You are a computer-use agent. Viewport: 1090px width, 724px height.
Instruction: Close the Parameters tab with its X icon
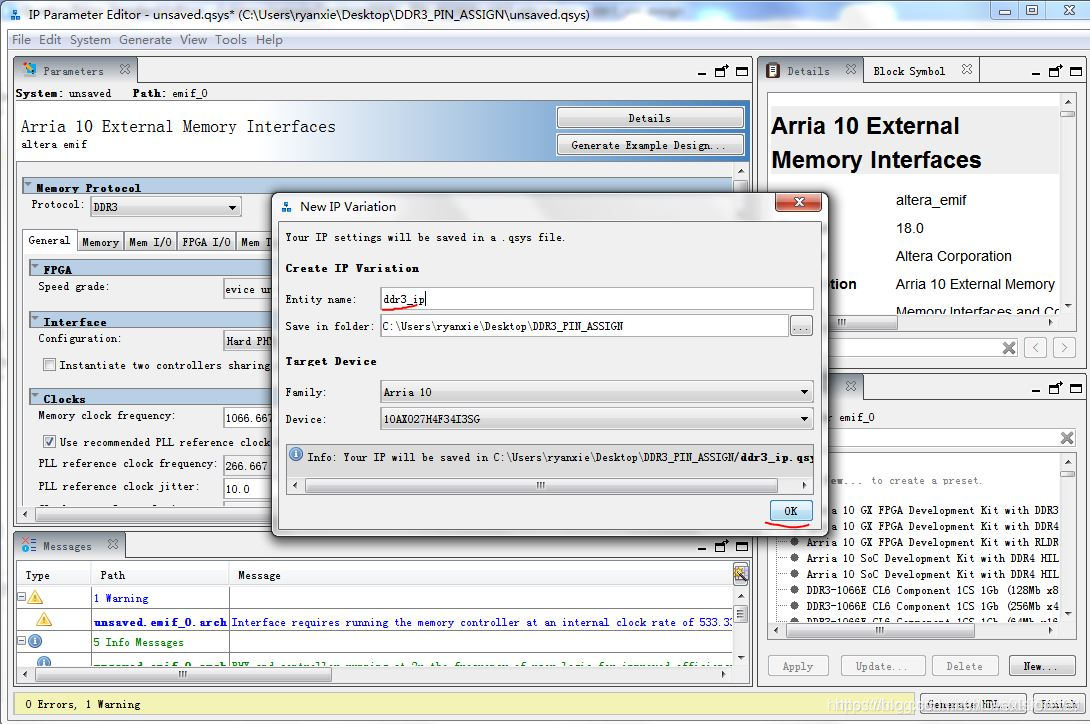125,69
